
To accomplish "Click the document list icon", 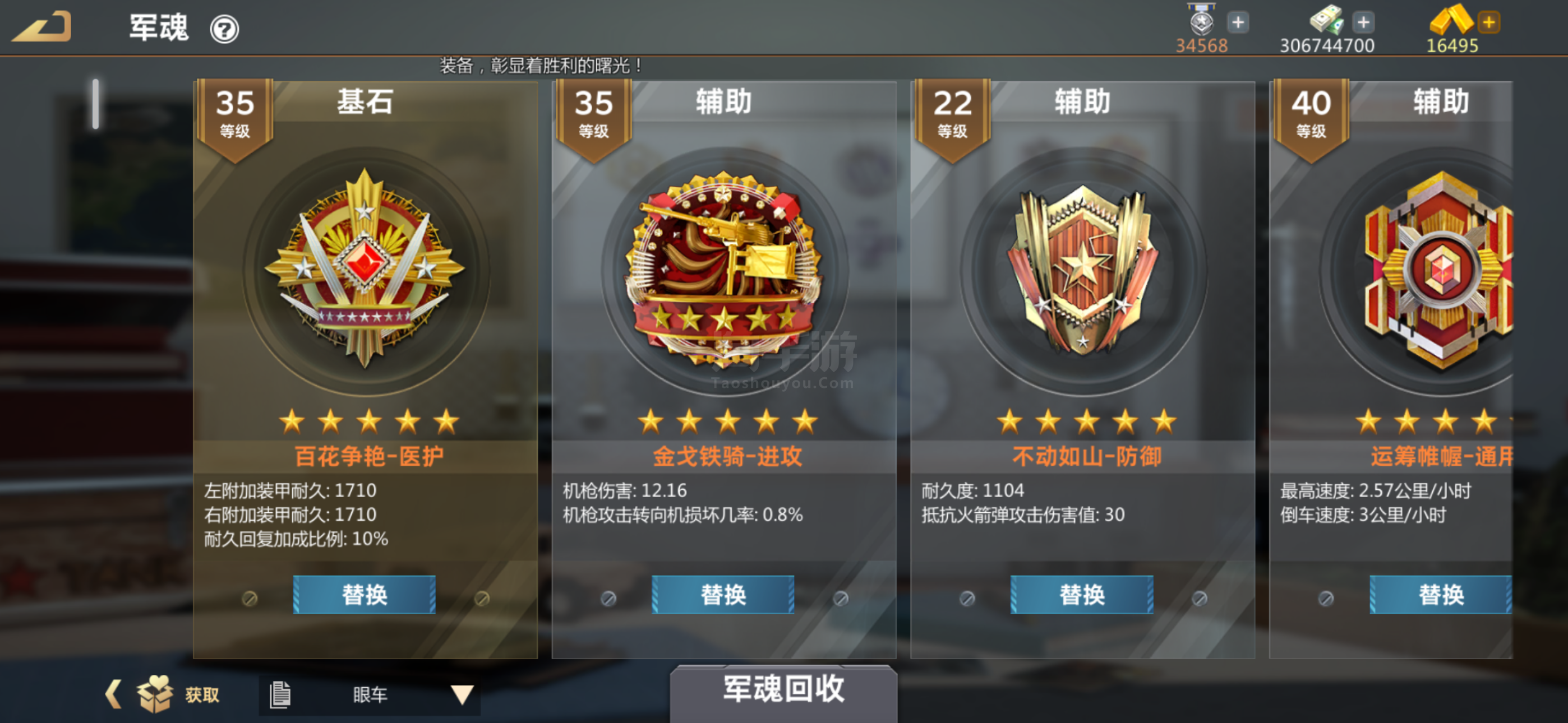I will 279,694.
